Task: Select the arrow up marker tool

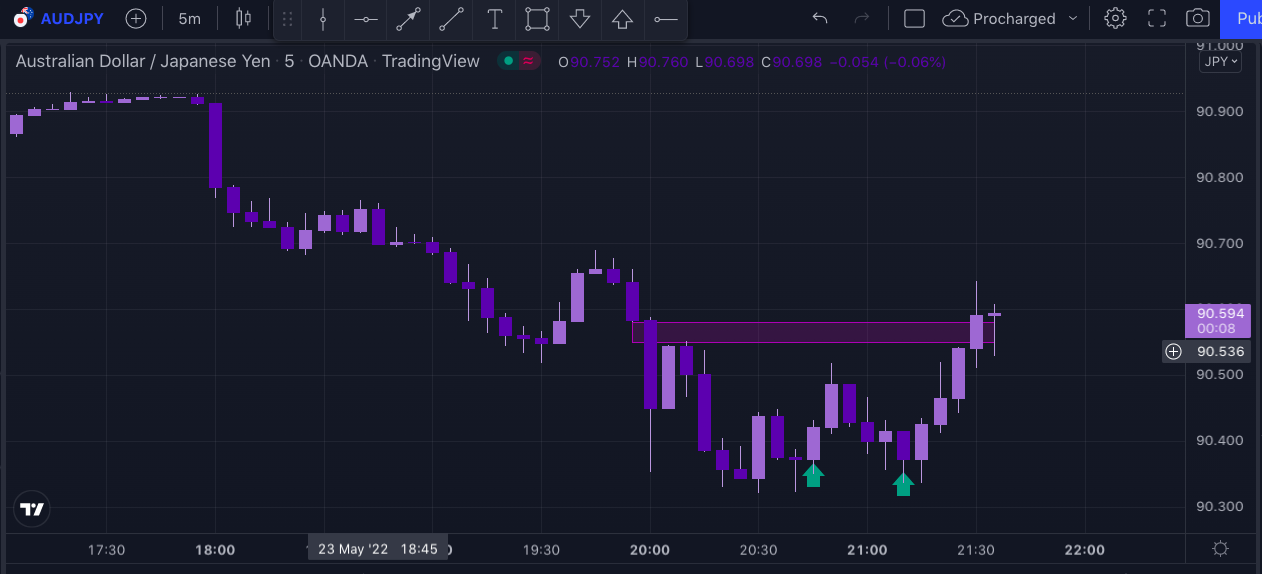Action: coord(622,19)
